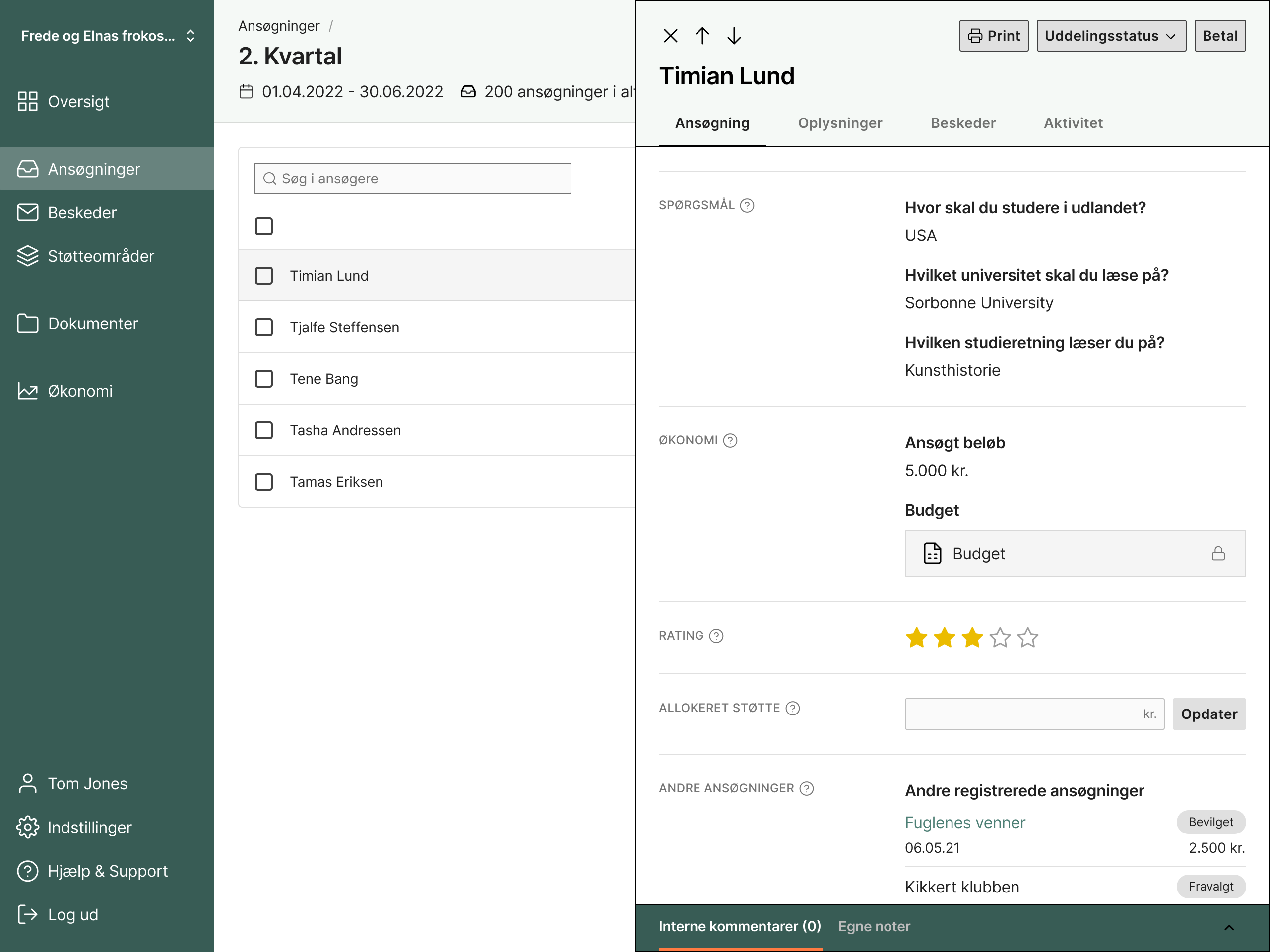Viewport: 1270px width, 952px height.
Task: Switch to the Oplysninger tab
Action: point(840,123)
